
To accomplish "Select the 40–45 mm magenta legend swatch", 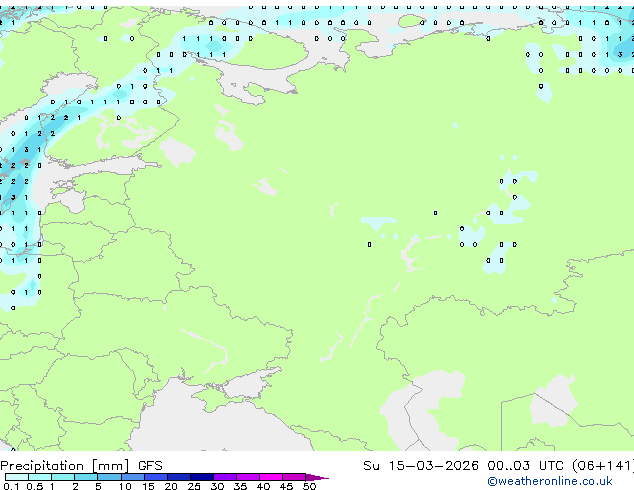I will point(271,477).
